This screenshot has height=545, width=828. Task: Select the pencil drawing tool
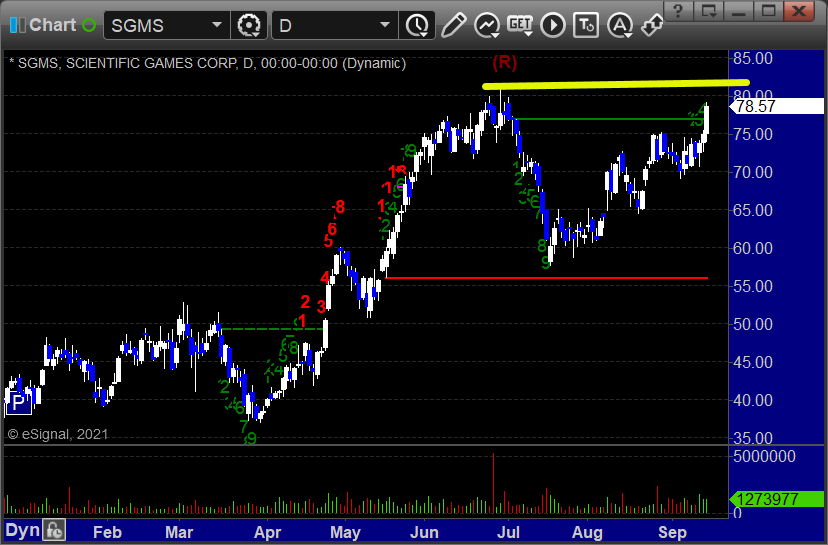[x=454, y=25]
